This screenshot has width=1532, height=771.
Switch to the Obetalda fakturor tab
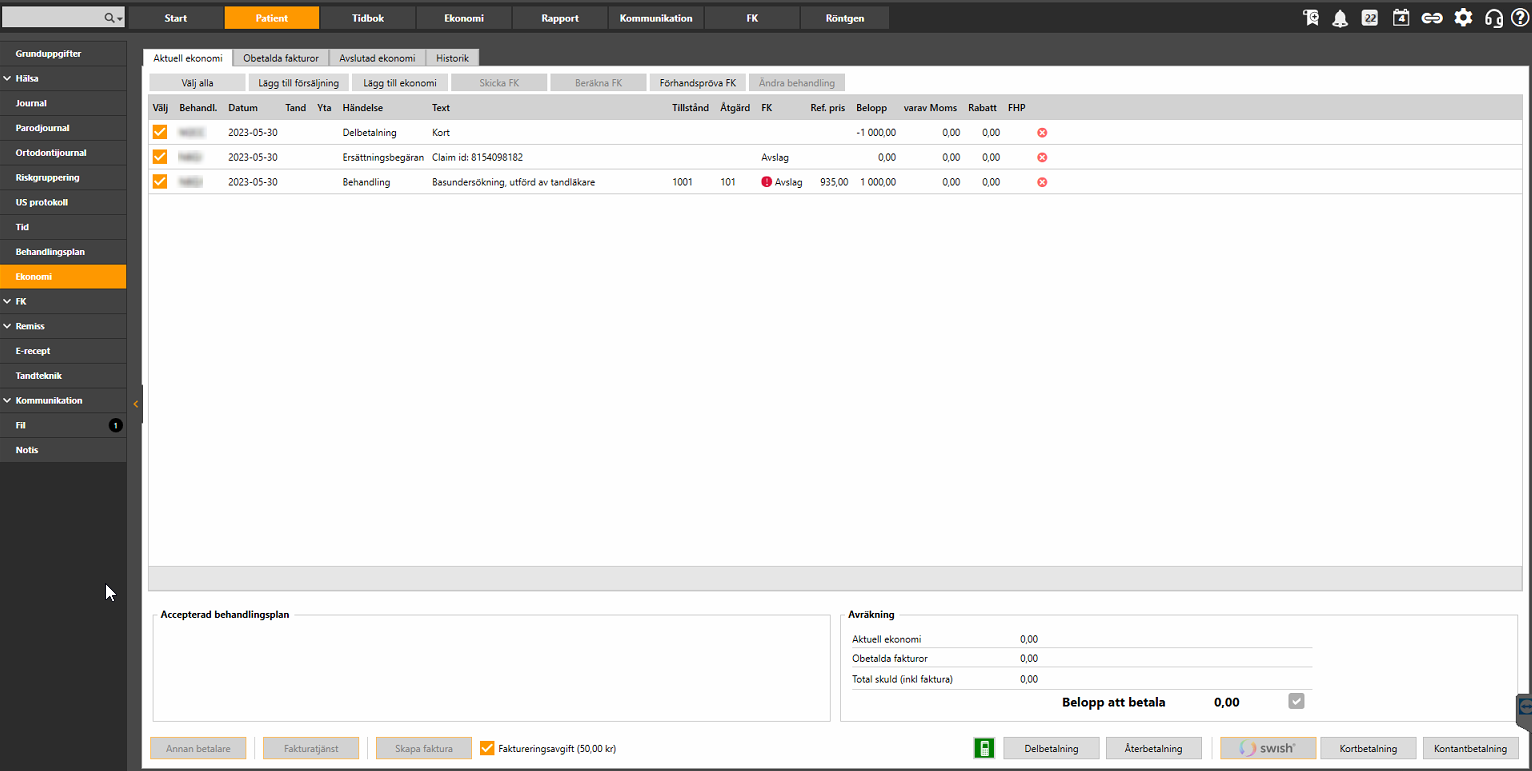coord(281,58)
